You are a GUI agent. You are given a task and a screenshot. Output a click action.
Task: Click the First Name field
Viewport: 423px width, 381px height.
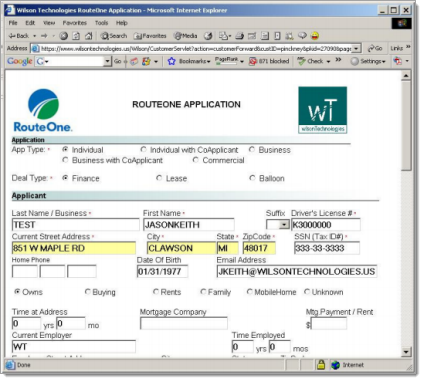coord(189,225)
